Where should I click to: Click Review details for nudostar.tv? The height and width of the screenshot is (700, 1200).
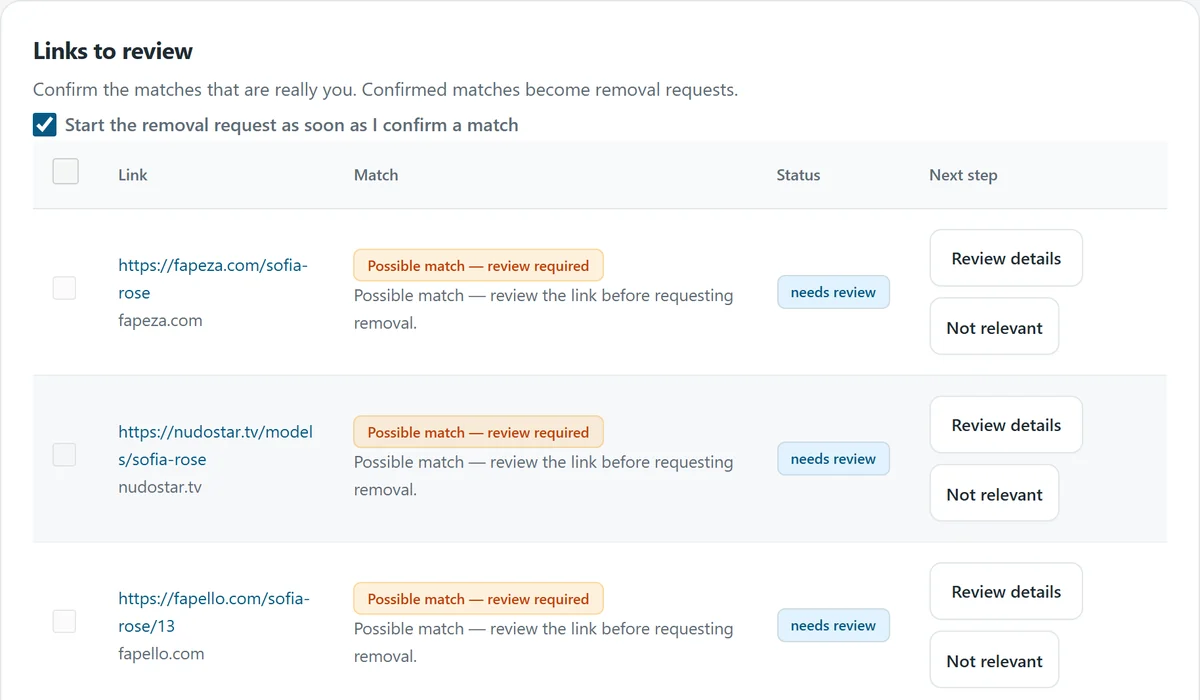coord(1006,425)
